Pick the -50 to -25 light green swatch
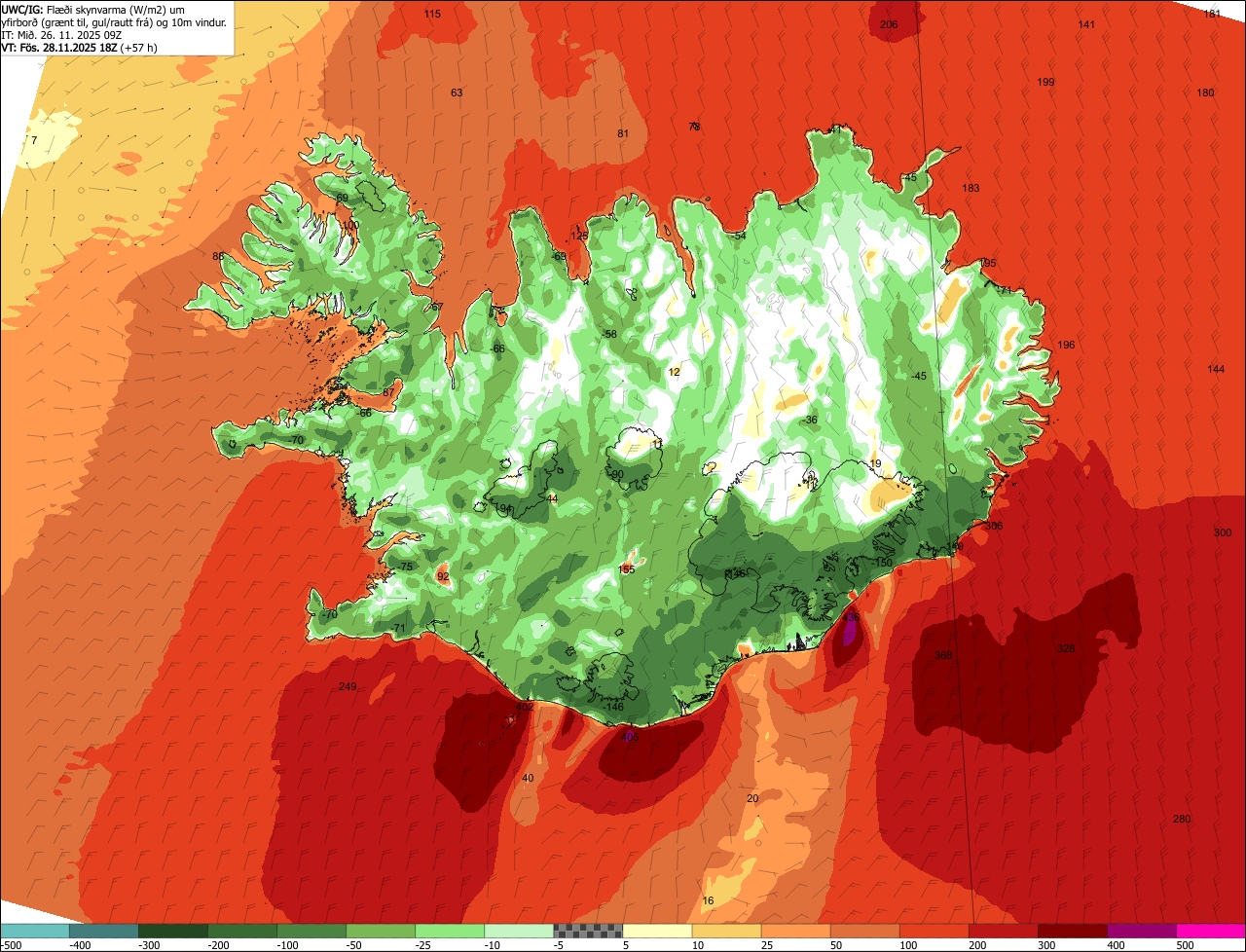Screen dimensions: 1246x952 click(x=380, y=931)
